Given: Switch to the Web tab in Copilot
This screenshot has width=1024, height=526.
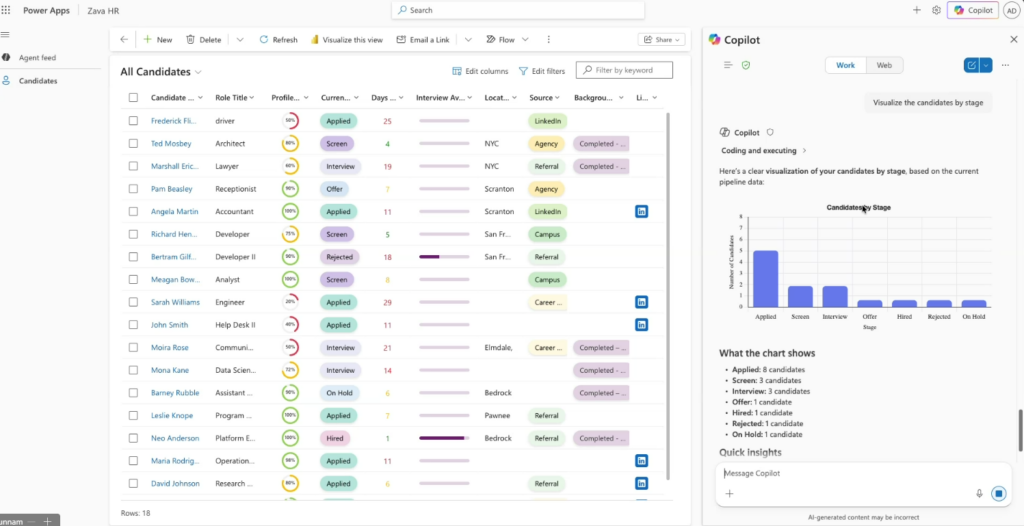Looking at the screenshot, I should pos(884,65).
